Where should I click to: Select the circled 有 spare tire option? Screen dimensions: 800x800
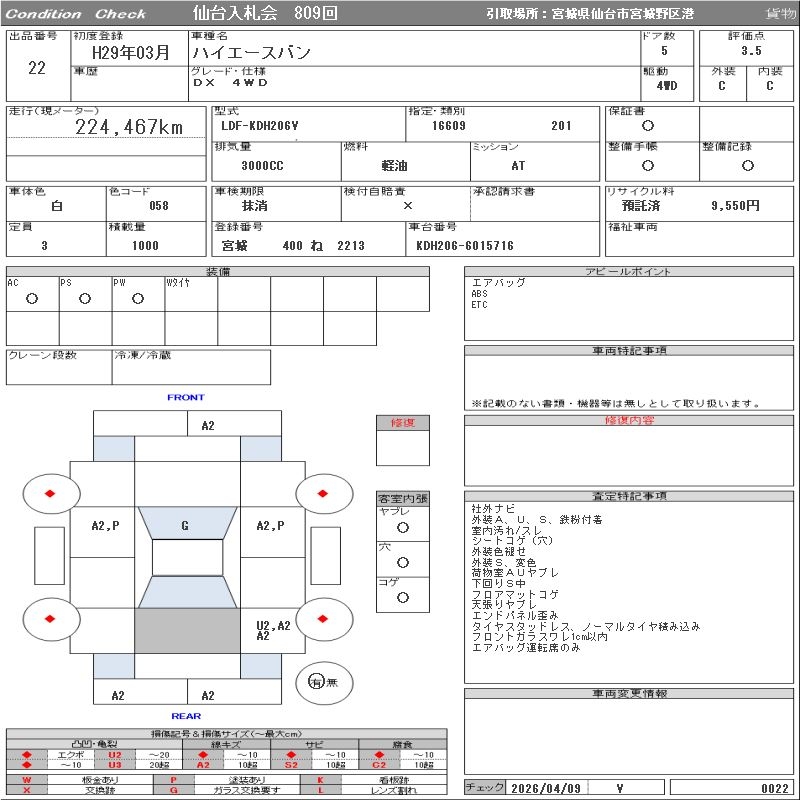pyautogui.click(x=317, y=681)
